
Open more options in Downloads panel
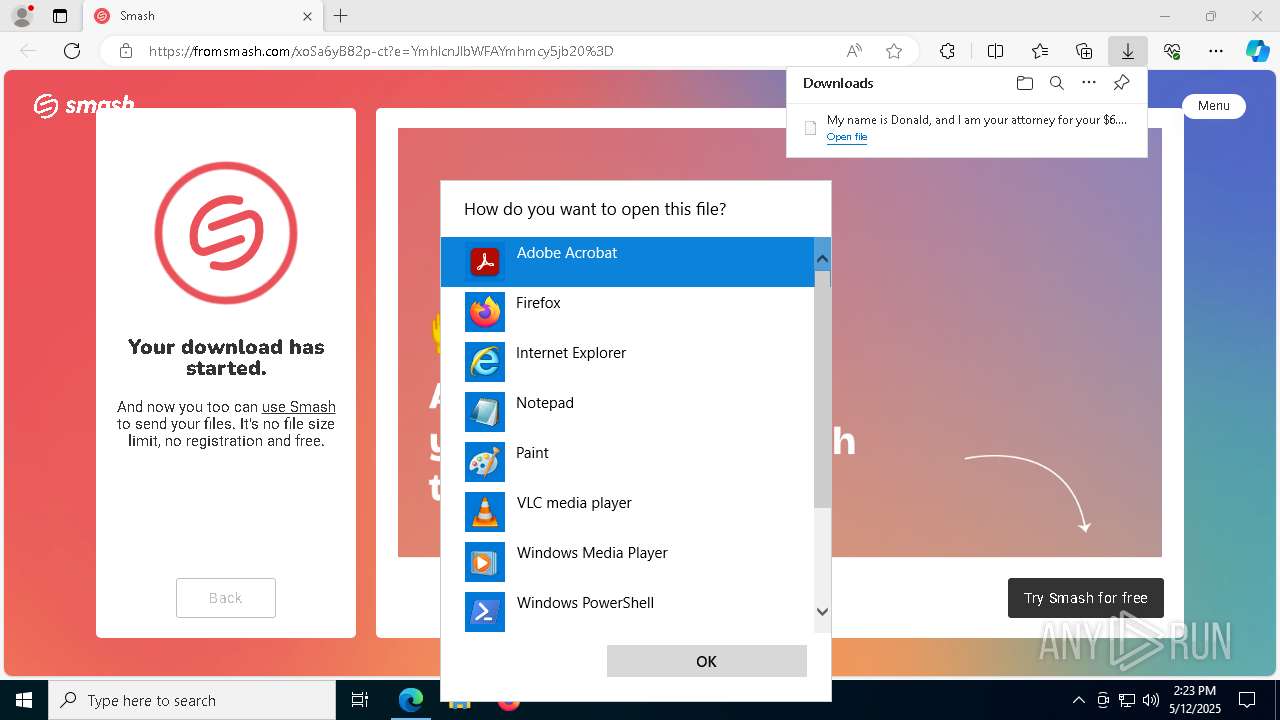(x=1089, y=83)
